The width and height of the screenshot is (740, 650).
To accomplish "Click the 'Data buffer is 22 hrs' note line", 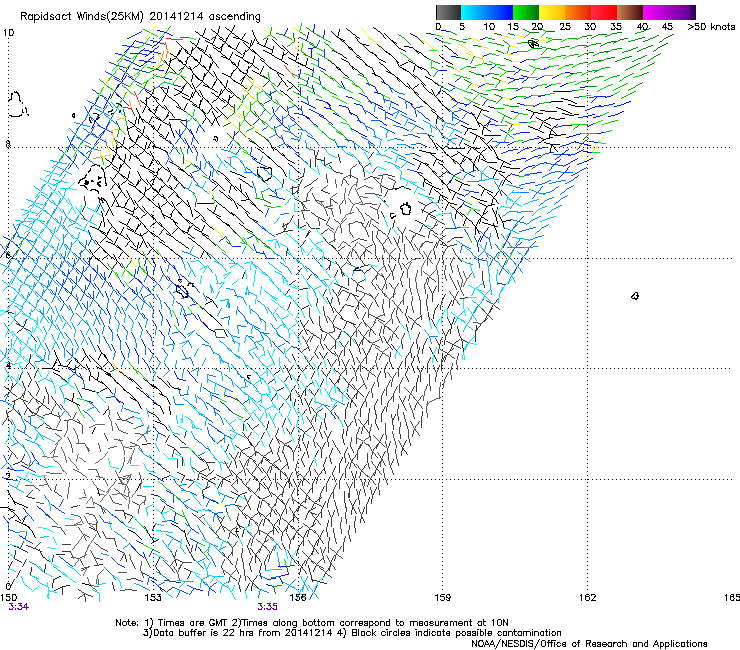I will pyautogui.click(x=352, y=633).
